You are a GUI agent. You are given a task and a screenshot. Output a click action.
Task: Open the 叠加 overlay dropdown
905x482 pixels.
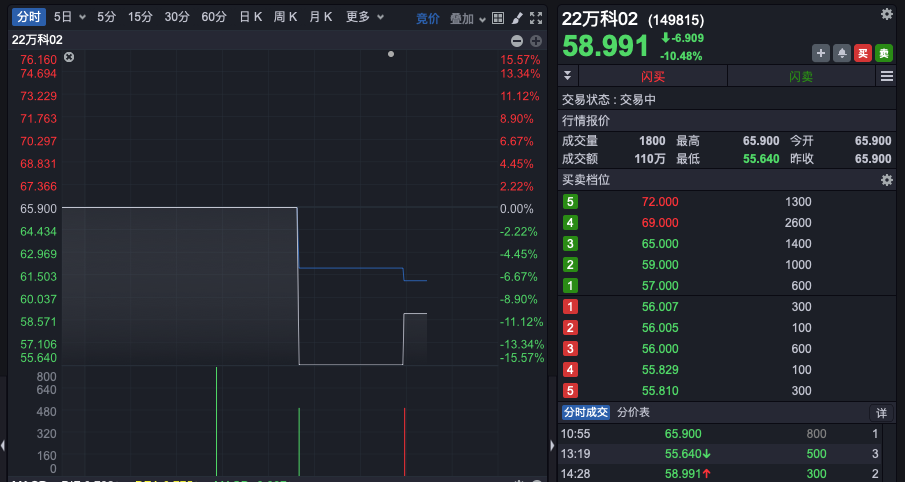click(x=468, y=18)
